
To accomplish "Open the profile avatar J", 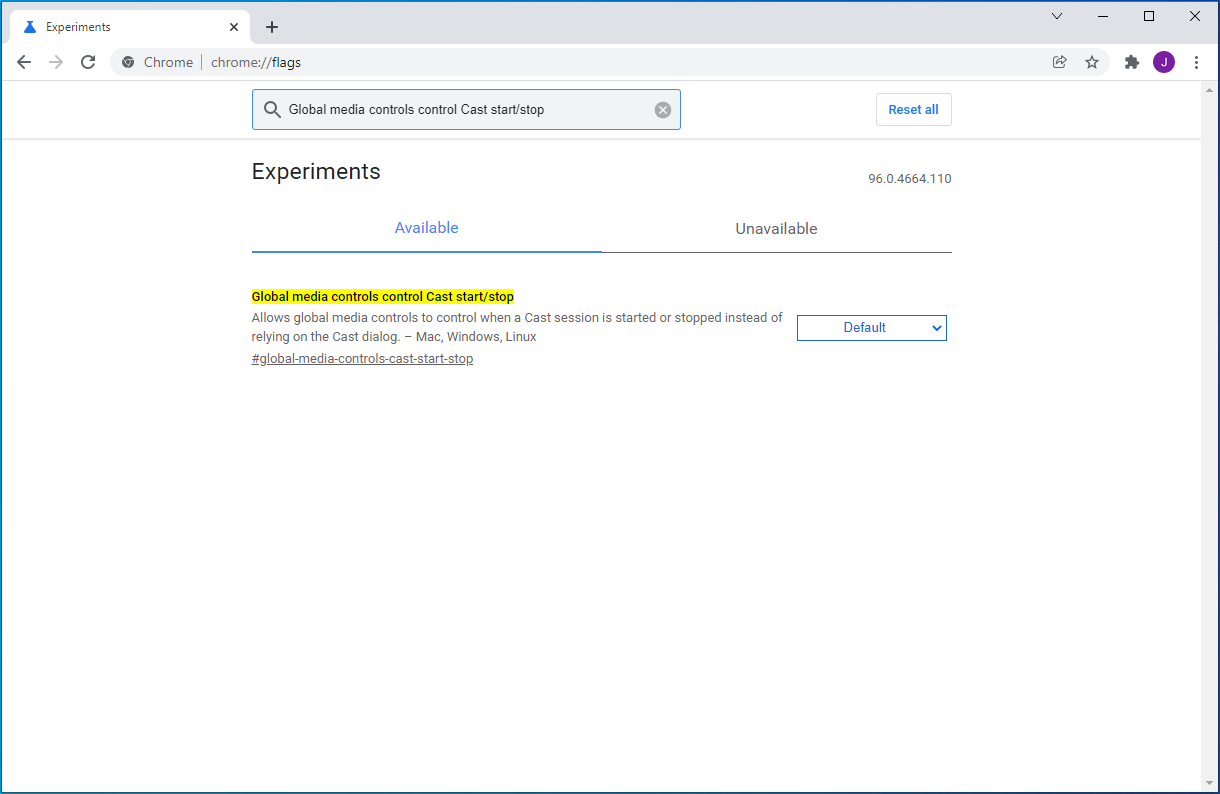I will click(x=1164, y=62).
